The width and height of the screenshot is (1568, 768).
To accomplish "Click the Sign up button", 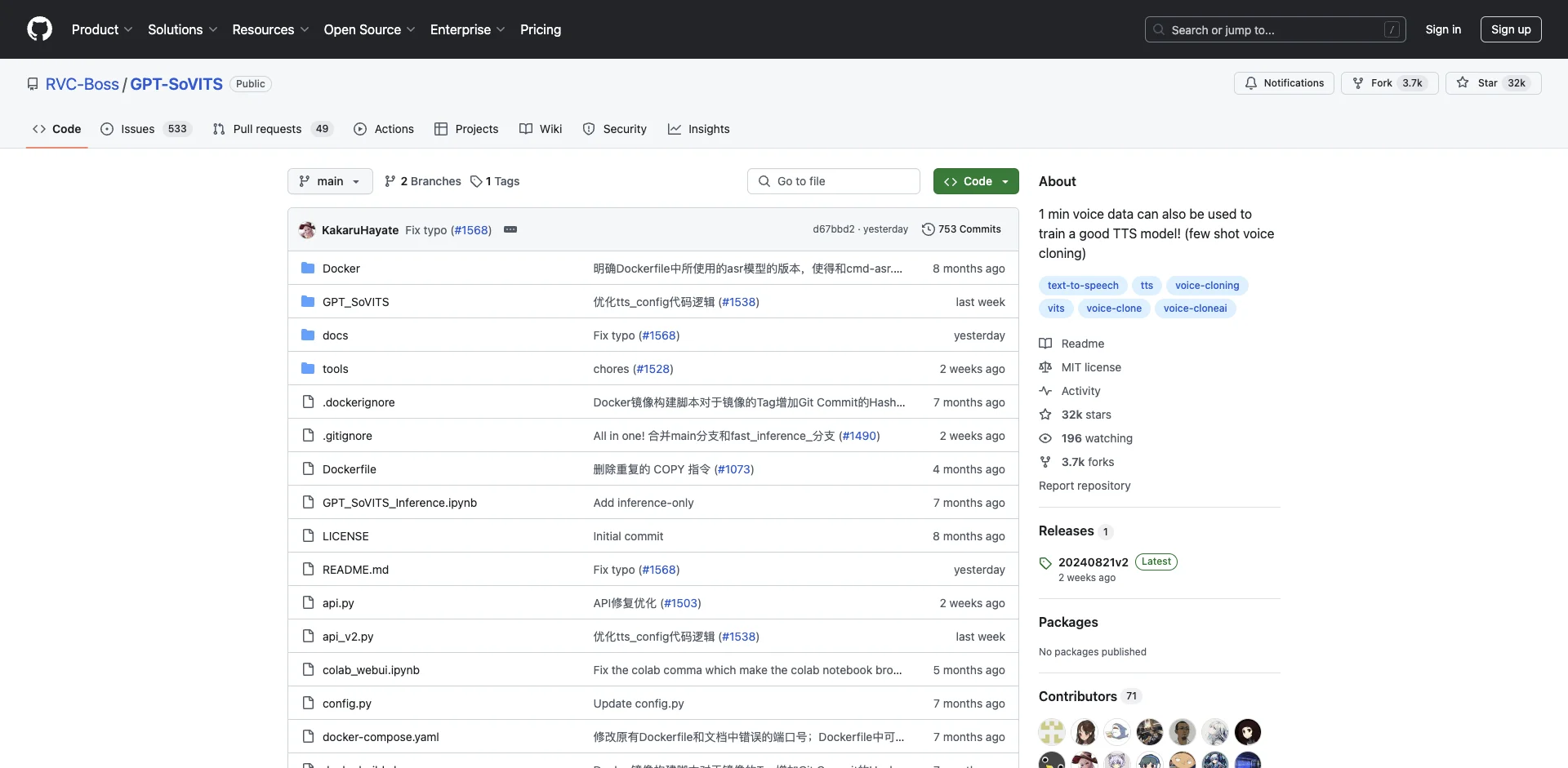I will [x=1511, y=29].
